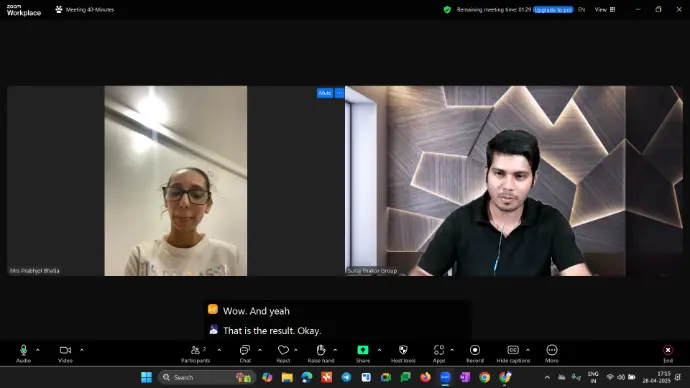Hide captions using the CC button
The image size is (690, 388).
(x=513, y=353)
